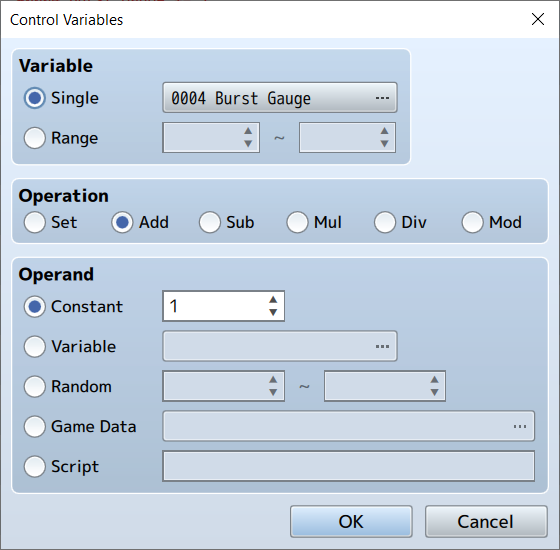The width and height of the screenshot is (560, 550).
Task: Click the Script text field
Action: (x=349, y=466)
